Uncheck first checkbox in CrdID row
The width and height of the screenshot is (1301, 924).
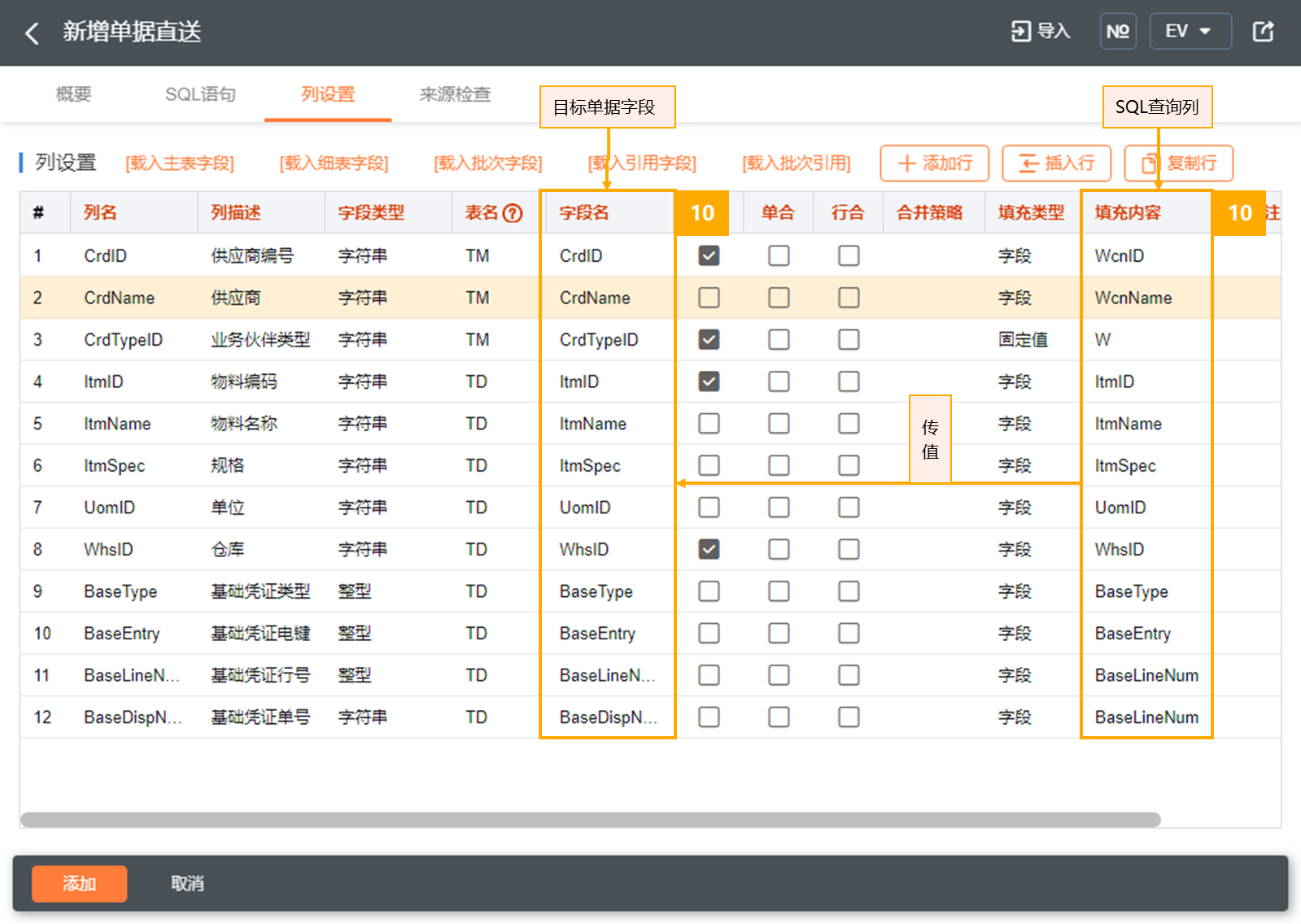point(709,256)
